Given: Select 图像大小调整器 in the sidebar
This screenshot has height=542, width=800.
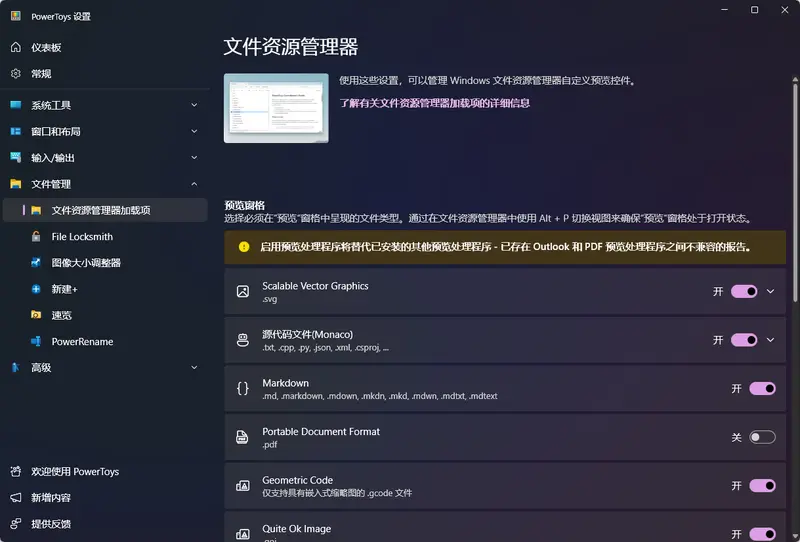Looking at the screenshot, I should click(105, 262).
